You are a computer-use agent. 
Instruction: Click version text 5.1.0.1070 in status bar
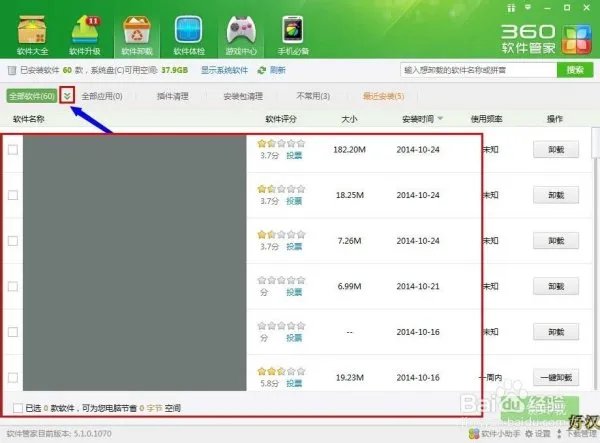coord(93,434)
